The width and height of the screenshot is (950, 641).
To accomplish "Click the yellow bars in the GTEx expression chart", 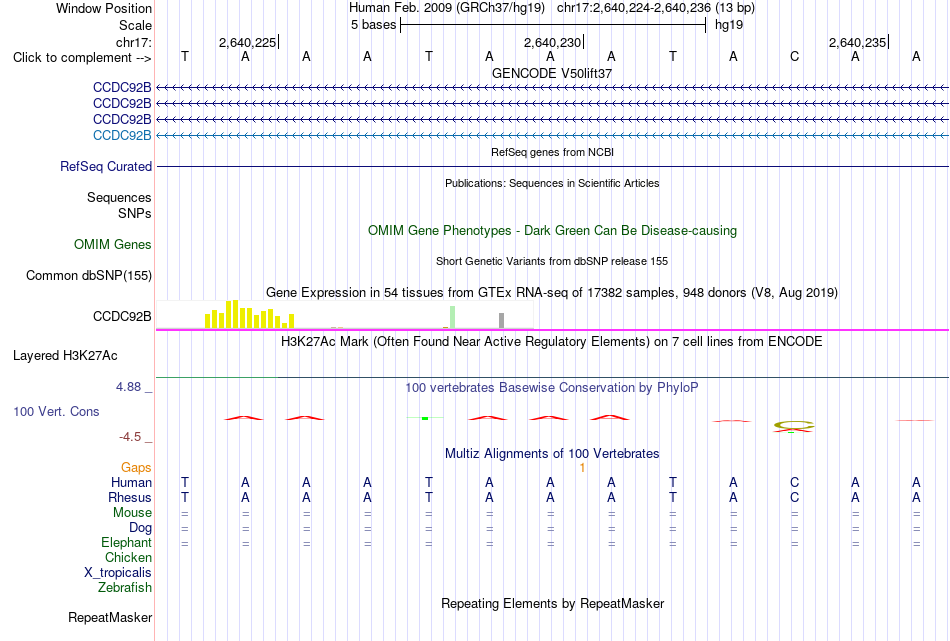I will click(x=249, y=314).
